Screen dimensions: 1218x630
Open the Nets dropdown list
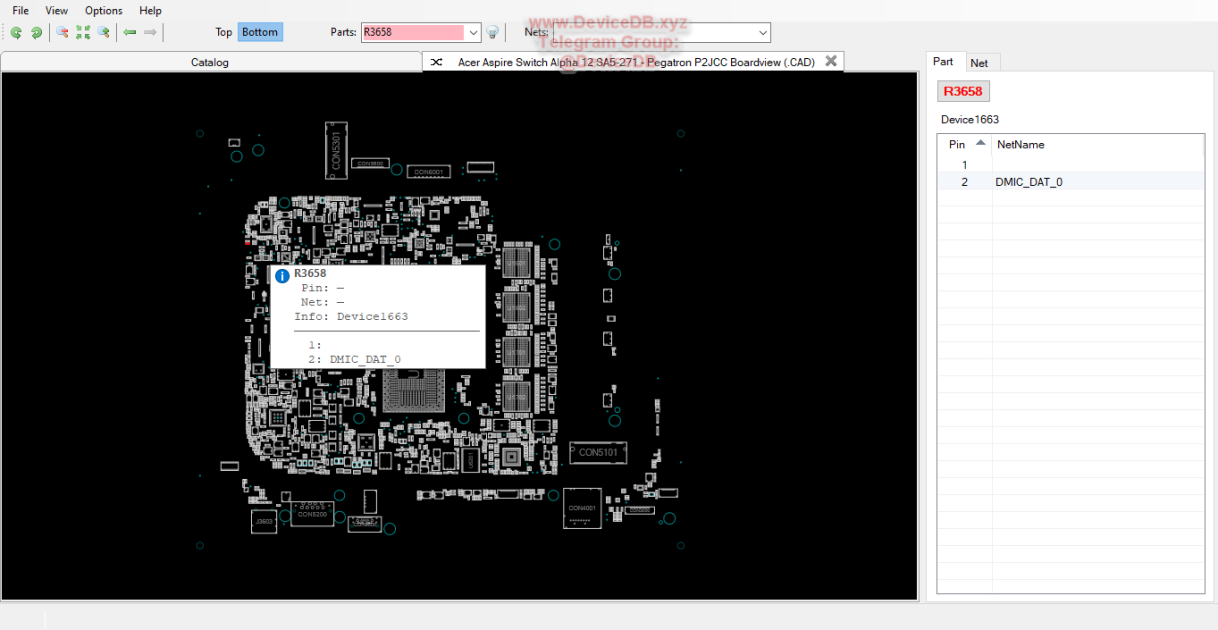[764, 32]
